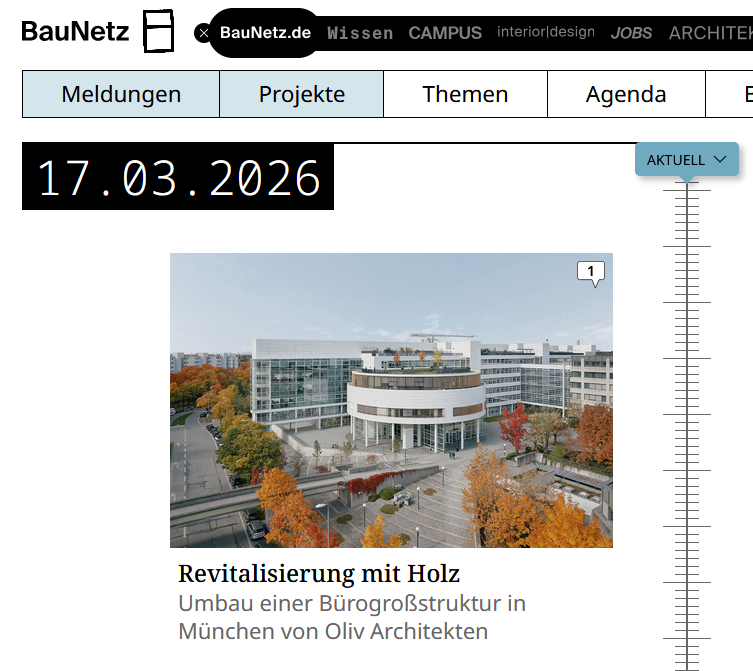Open comments via the speech bubble icon
The height and width of the screenshot is (671, 753).
[x=591, y=272]
